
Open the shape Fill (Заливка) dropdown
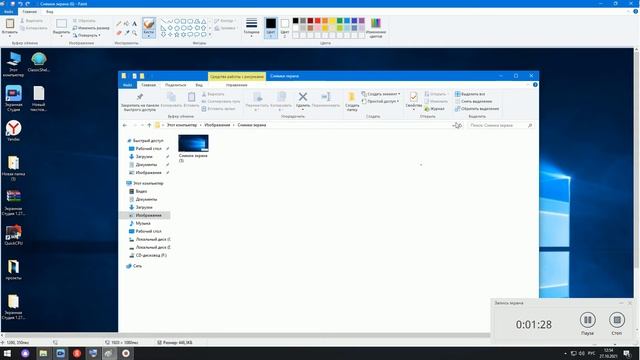pos(225,28)
